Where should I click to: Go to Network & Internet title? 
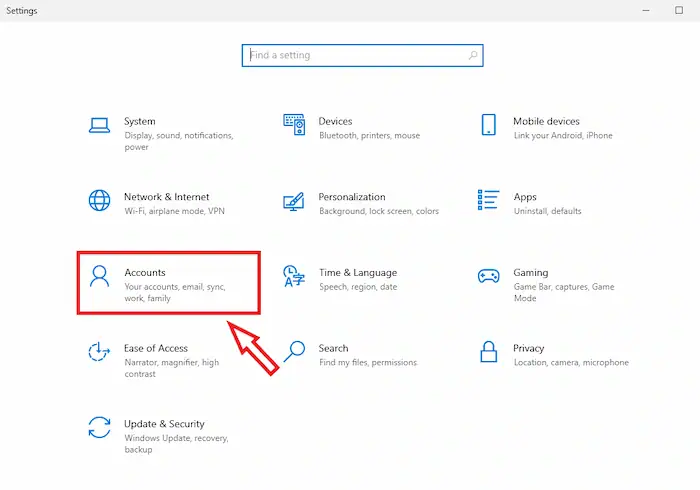click(167, 197)
